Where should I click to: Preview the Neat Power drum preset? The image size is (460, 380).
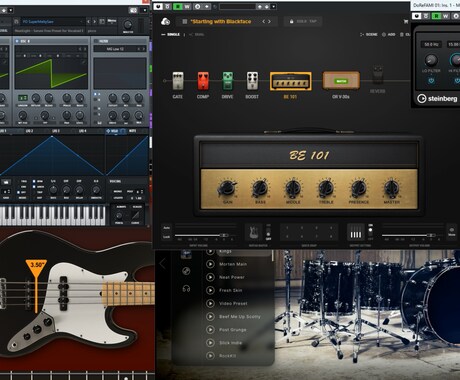210,277
